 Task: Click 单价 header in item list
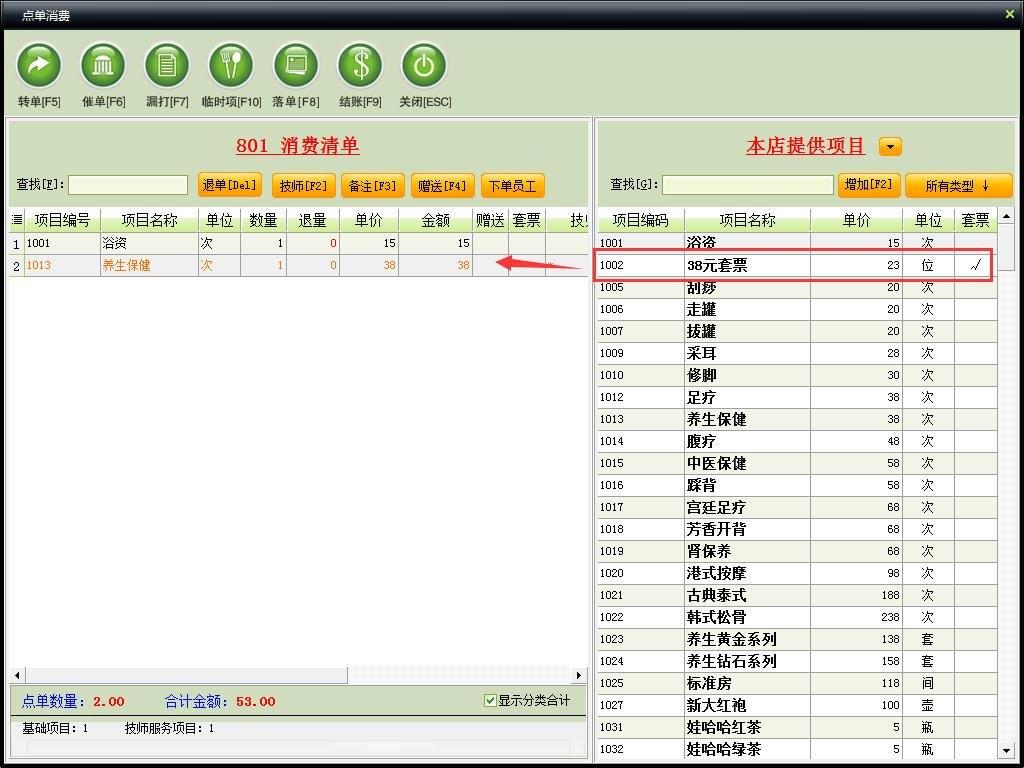tap(856, 221)
